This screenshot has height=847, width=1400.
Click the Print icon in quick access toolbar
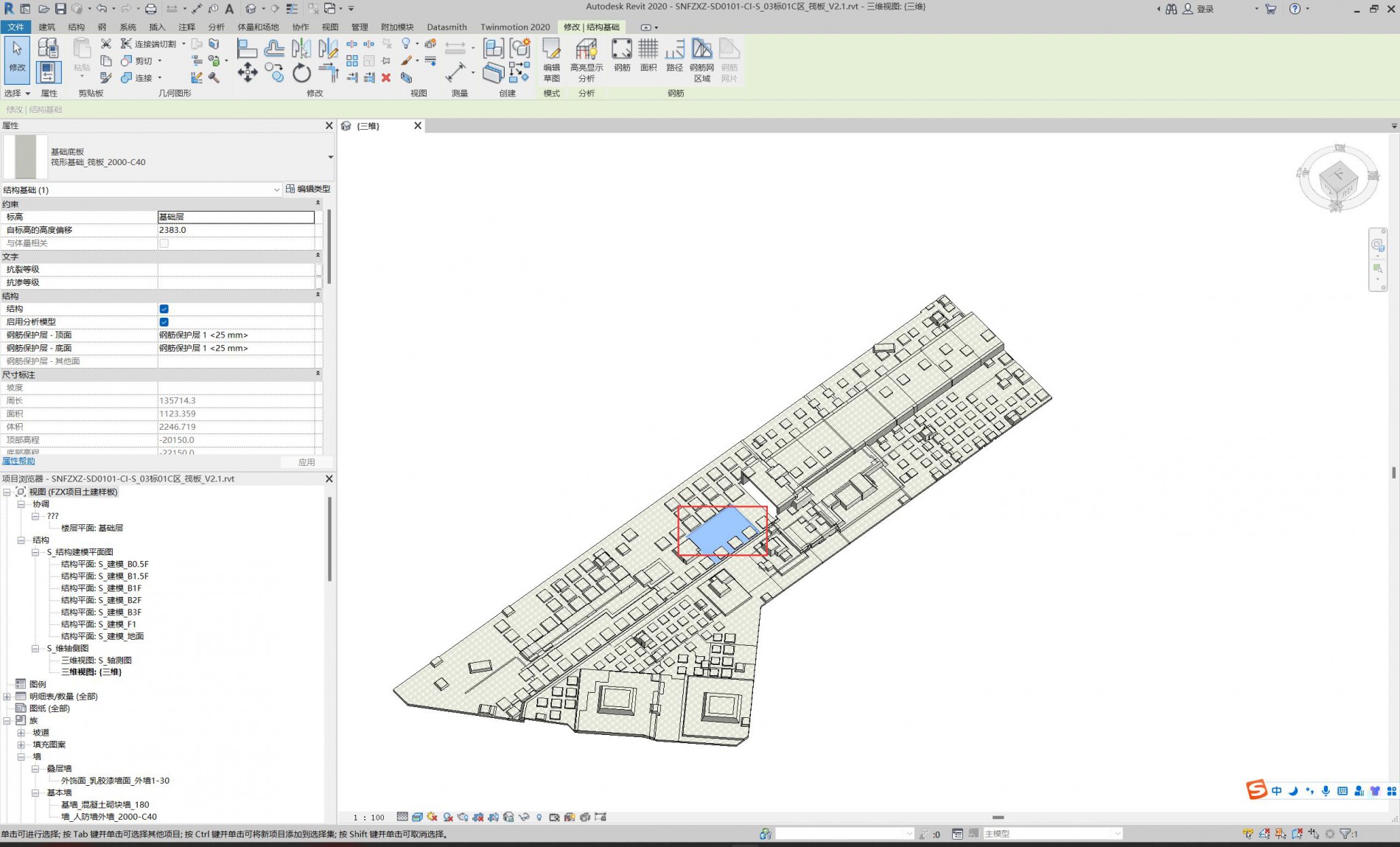pyautogui.click(x=150, y=9)
